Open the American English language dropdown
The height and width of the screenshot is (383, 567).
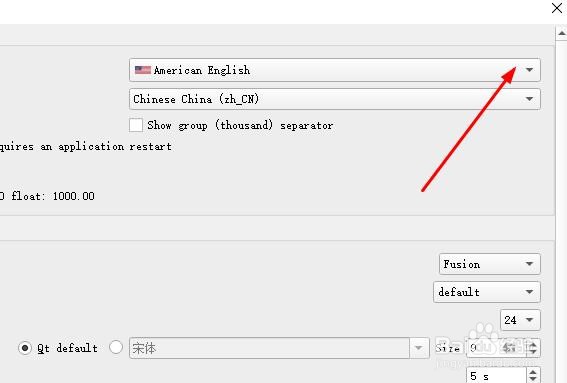coord(334,70)
